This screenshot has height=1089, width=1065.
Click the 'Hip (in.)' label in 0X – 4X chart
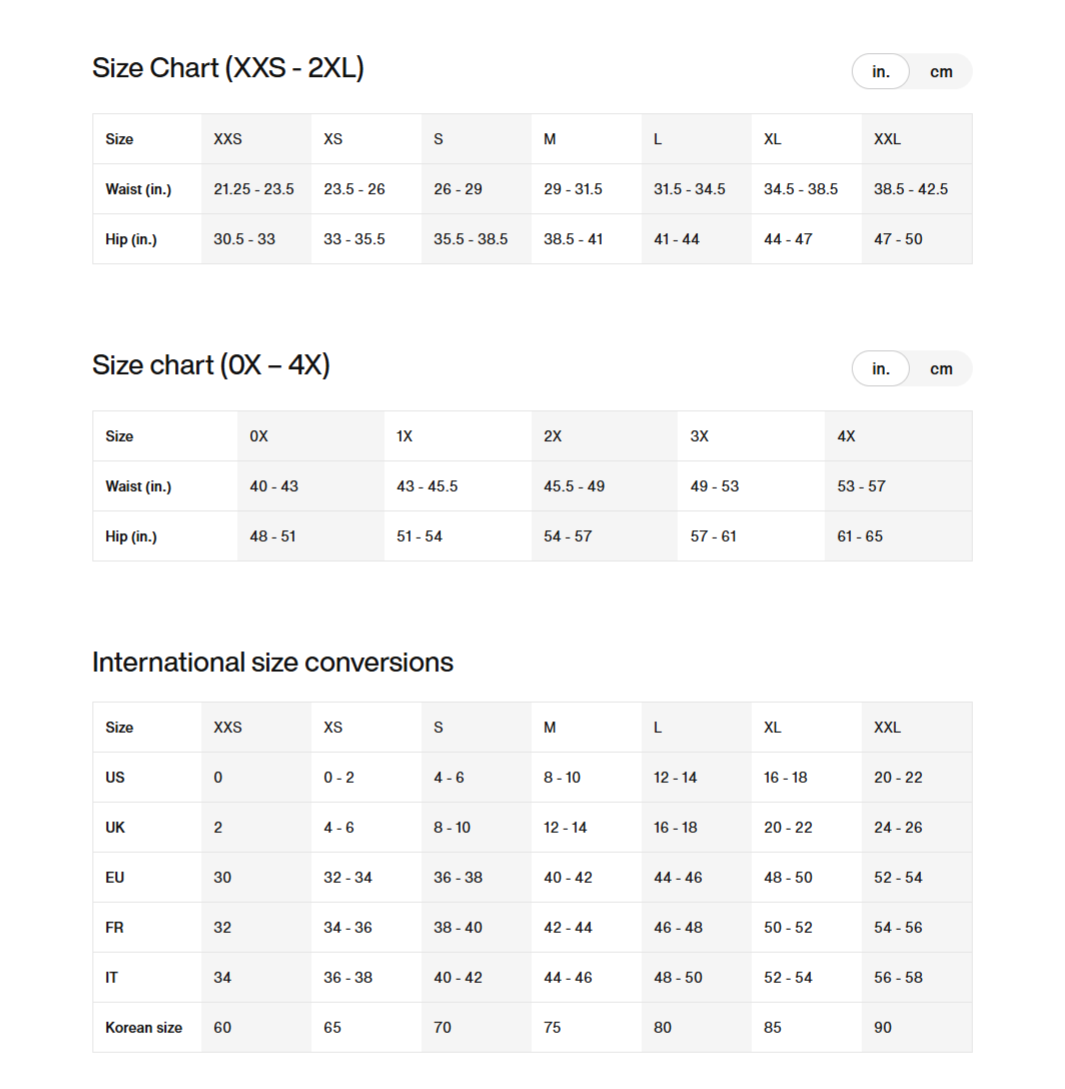click(x=131, y=536)
